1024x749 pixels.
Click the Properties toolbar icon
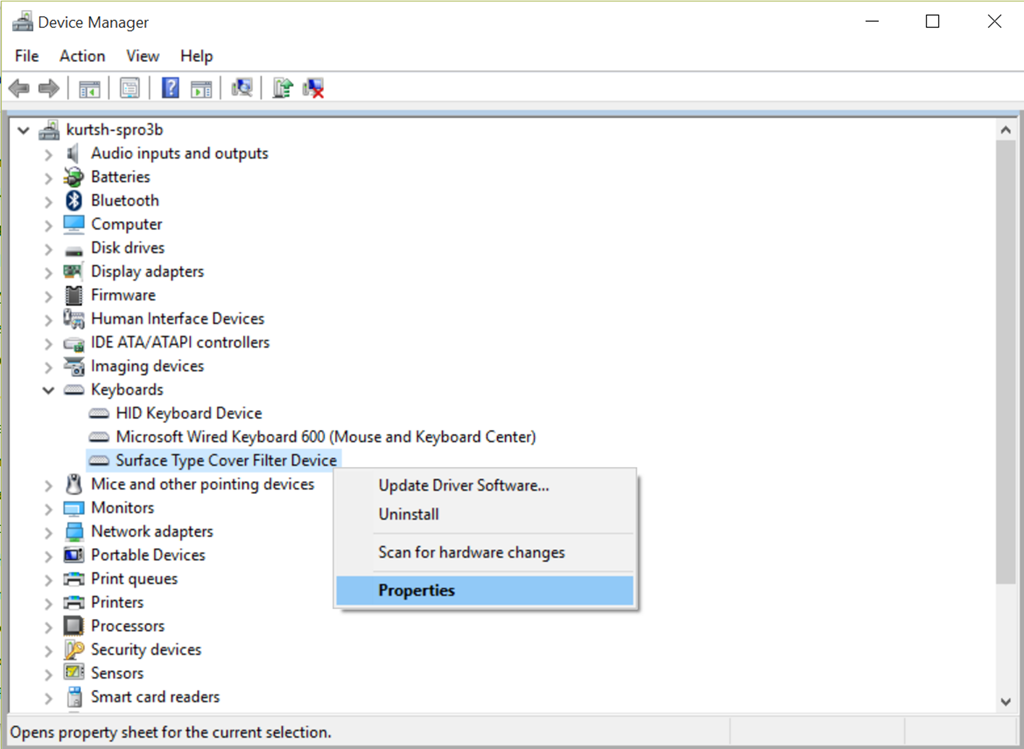click(129, 88)
